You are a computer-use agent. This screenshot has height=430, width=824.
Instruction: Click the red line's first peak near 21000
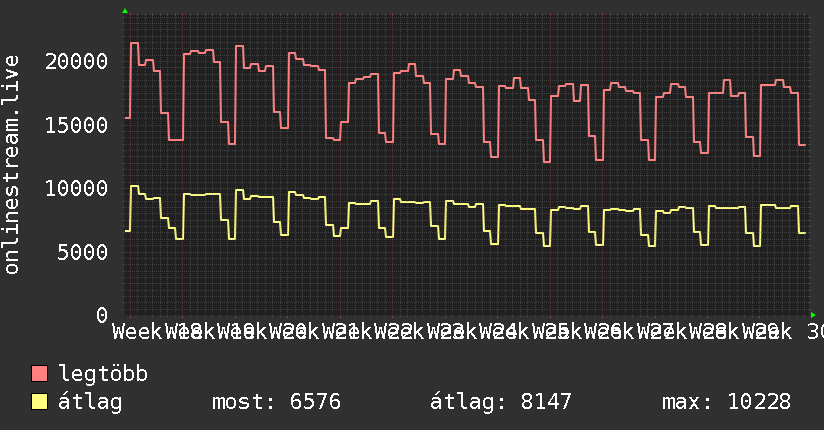[x=135, y=43]
